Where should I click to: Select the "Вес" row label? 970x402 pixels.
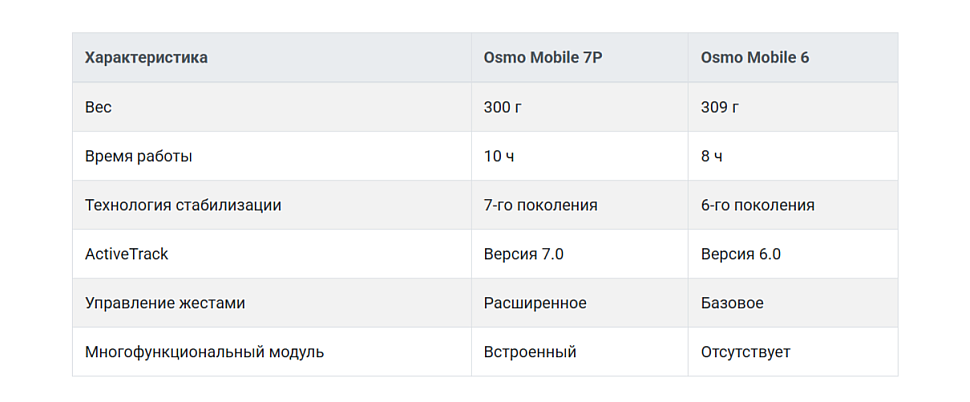(98, 107)
